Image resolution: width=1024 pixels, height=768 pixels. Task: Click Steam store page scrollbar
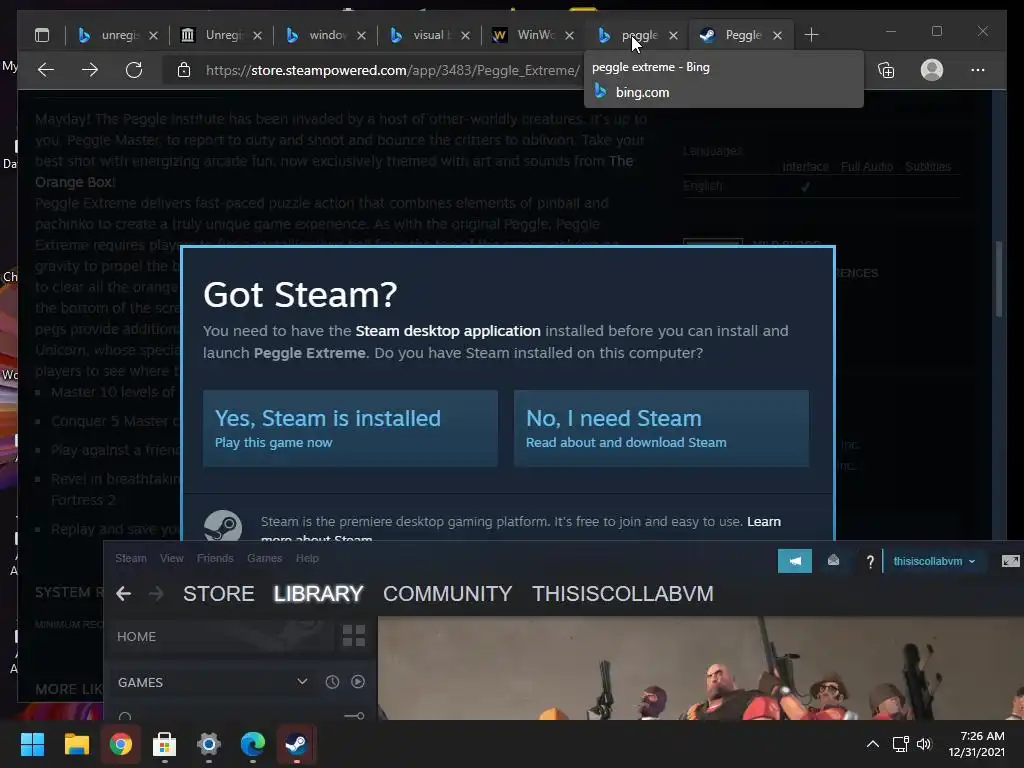(999, 280)
